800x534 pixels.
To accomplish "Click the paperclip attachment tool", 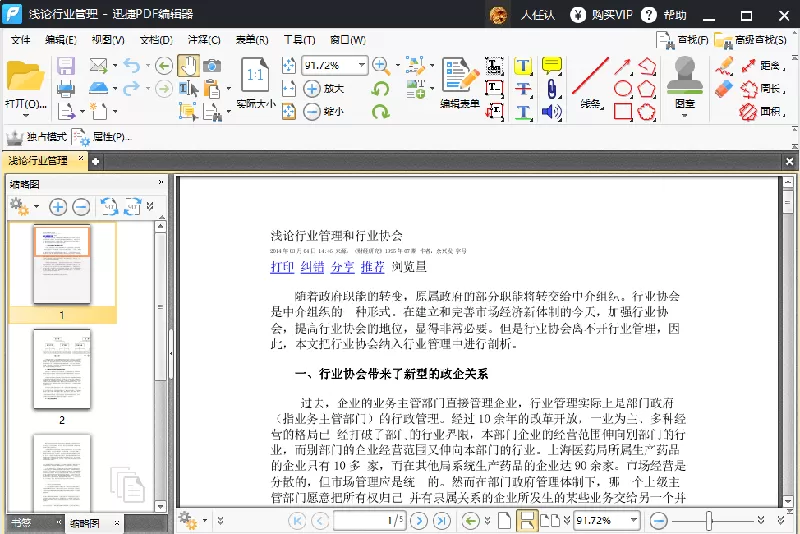I will click(x=552, y=89).
